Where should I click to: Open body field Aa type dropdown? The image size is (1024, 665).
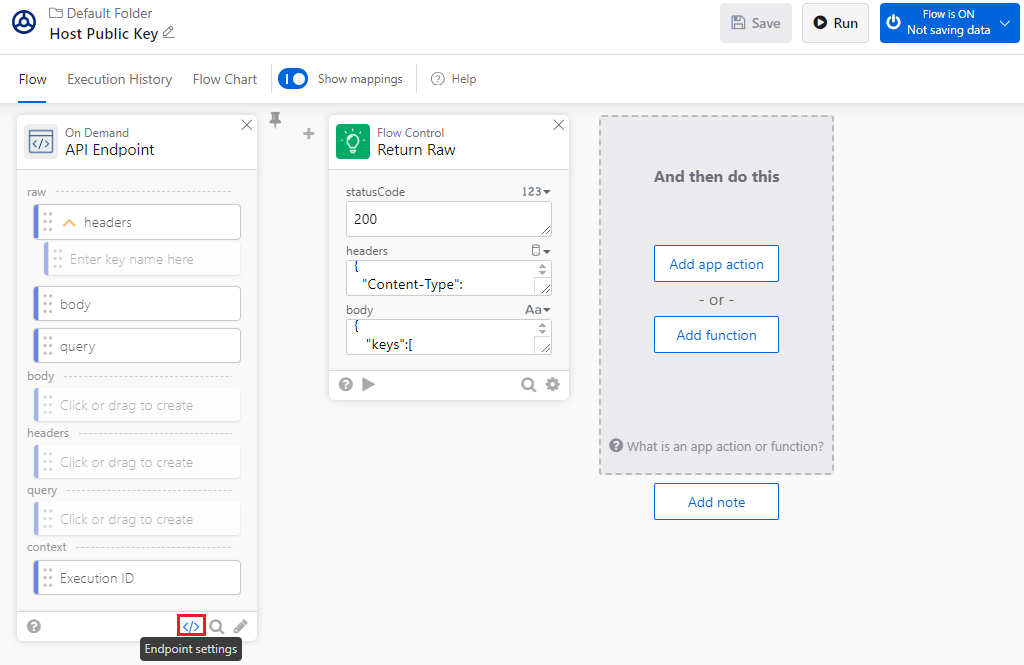point(537,310)
